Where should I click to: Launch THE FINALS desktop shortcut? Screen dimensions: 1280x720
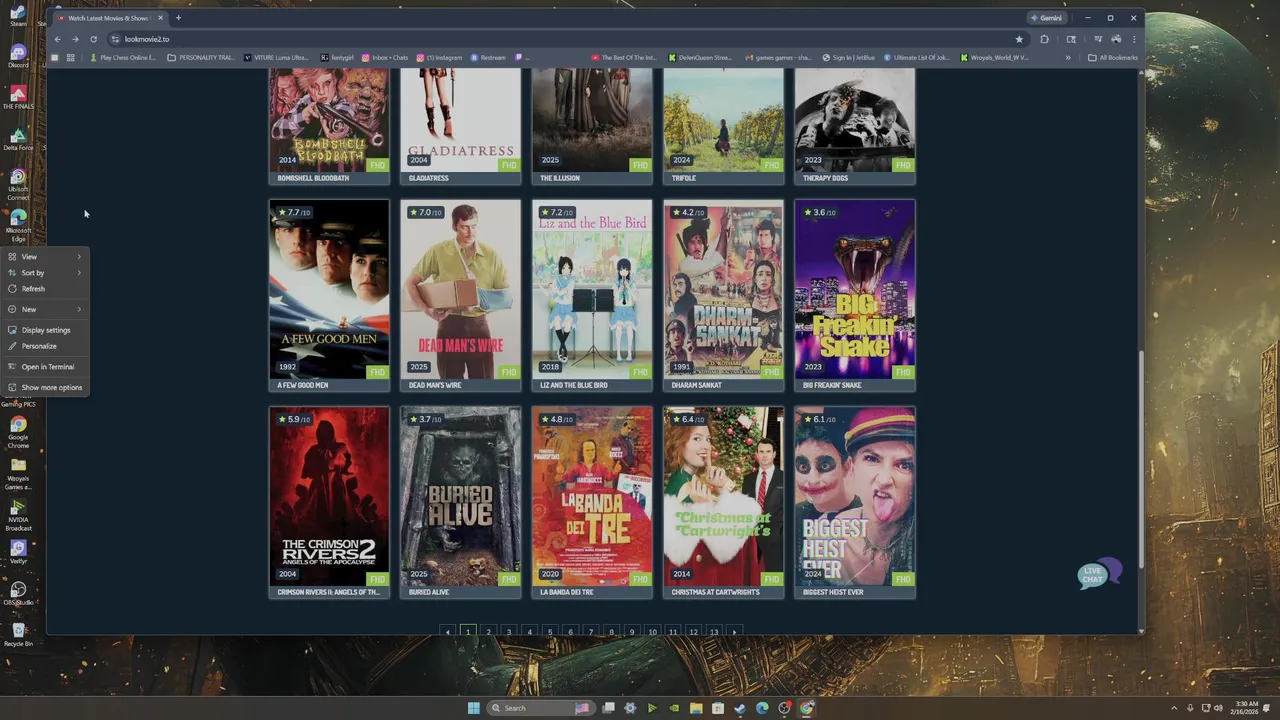coord(18,98)
